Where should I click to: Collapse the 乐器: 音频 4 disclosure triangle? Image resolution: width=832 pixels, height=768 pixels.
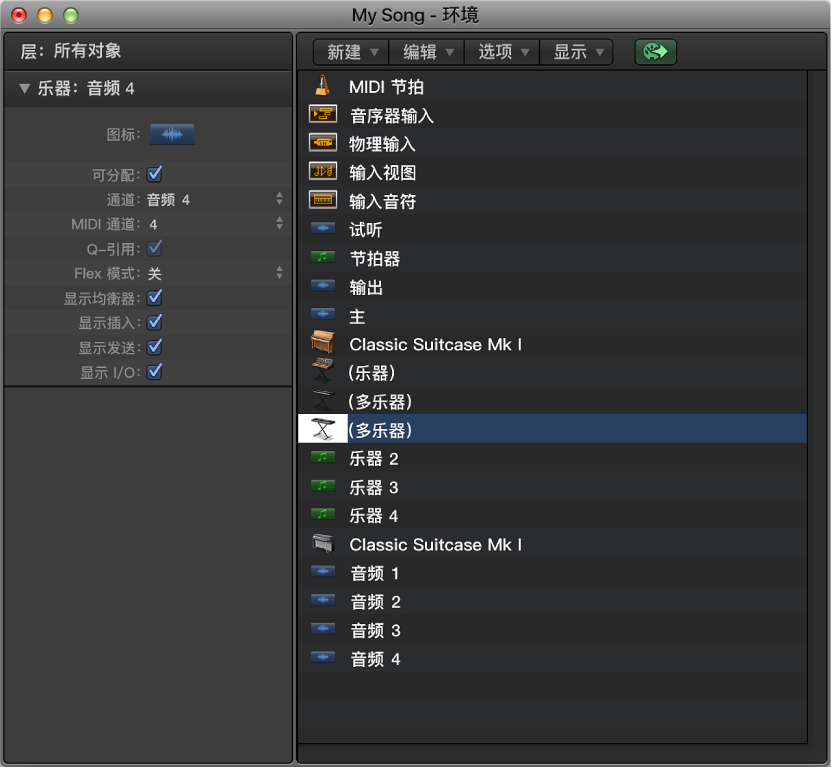tap(24, 88)
